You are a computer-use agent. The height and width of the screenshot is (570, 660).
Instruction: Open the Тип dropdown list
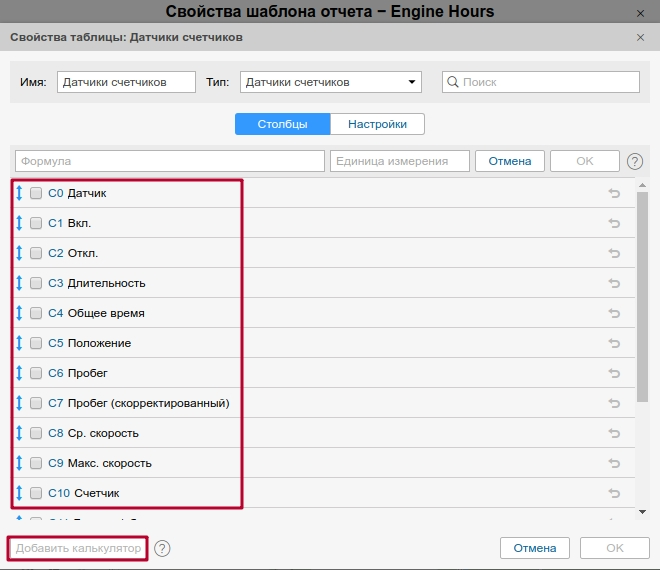[x=330, y=82]
